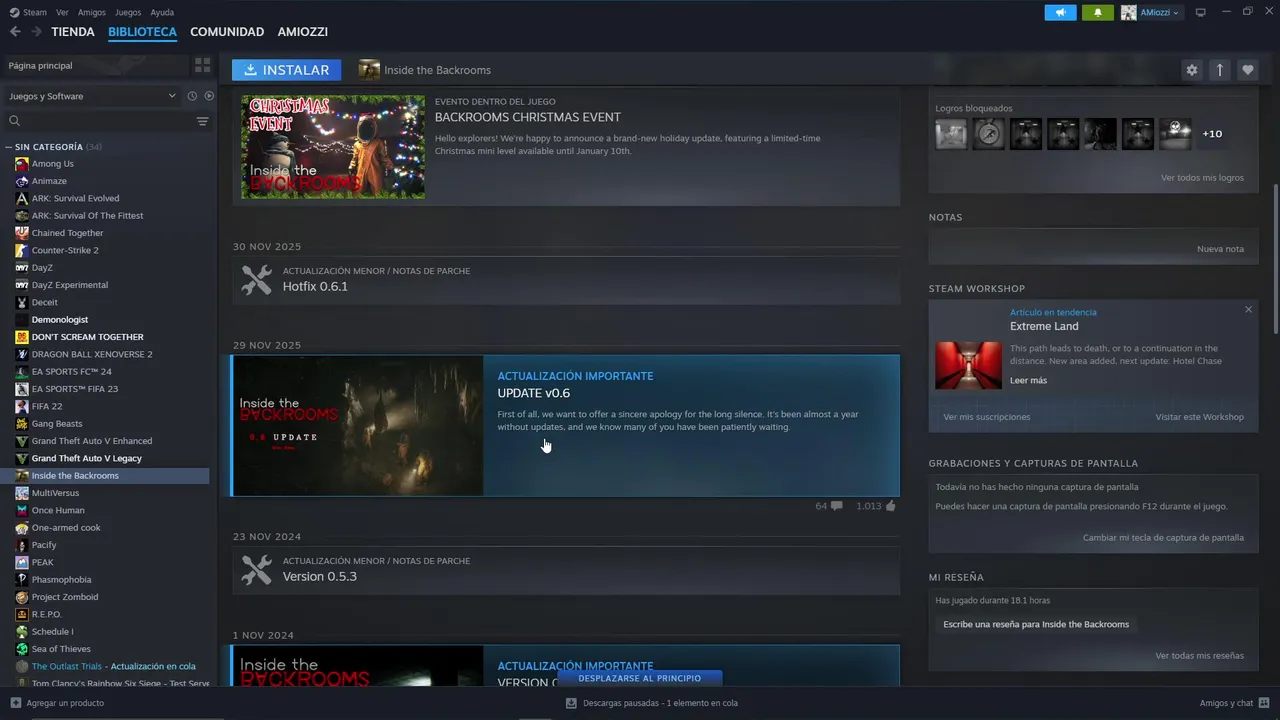Click Ver todos mis logros link
This screenshot has width=1280, height=720.
(x=1202, y=178)
